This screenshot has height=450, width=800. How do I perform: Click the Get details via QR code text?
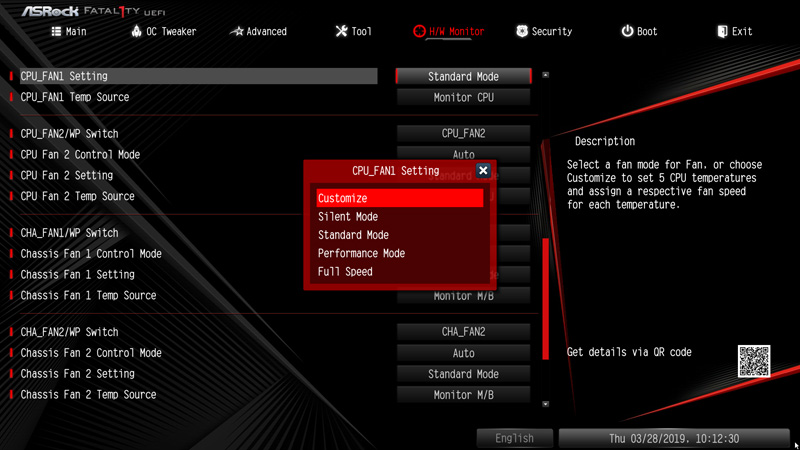click(x=629, y=352)
